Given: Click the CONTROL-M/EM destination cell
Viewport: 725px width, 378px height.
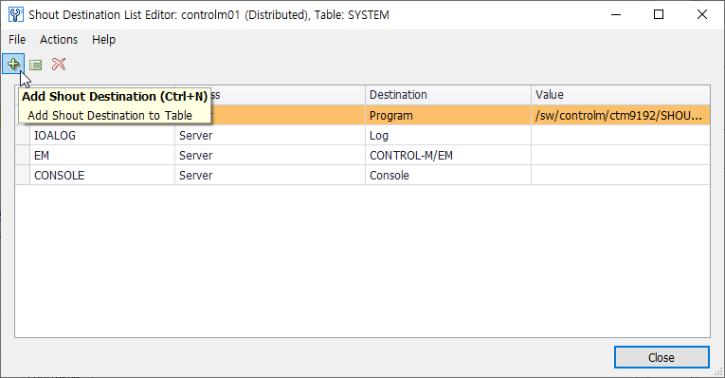Looking at the screenshot, I should pos(448,155).
